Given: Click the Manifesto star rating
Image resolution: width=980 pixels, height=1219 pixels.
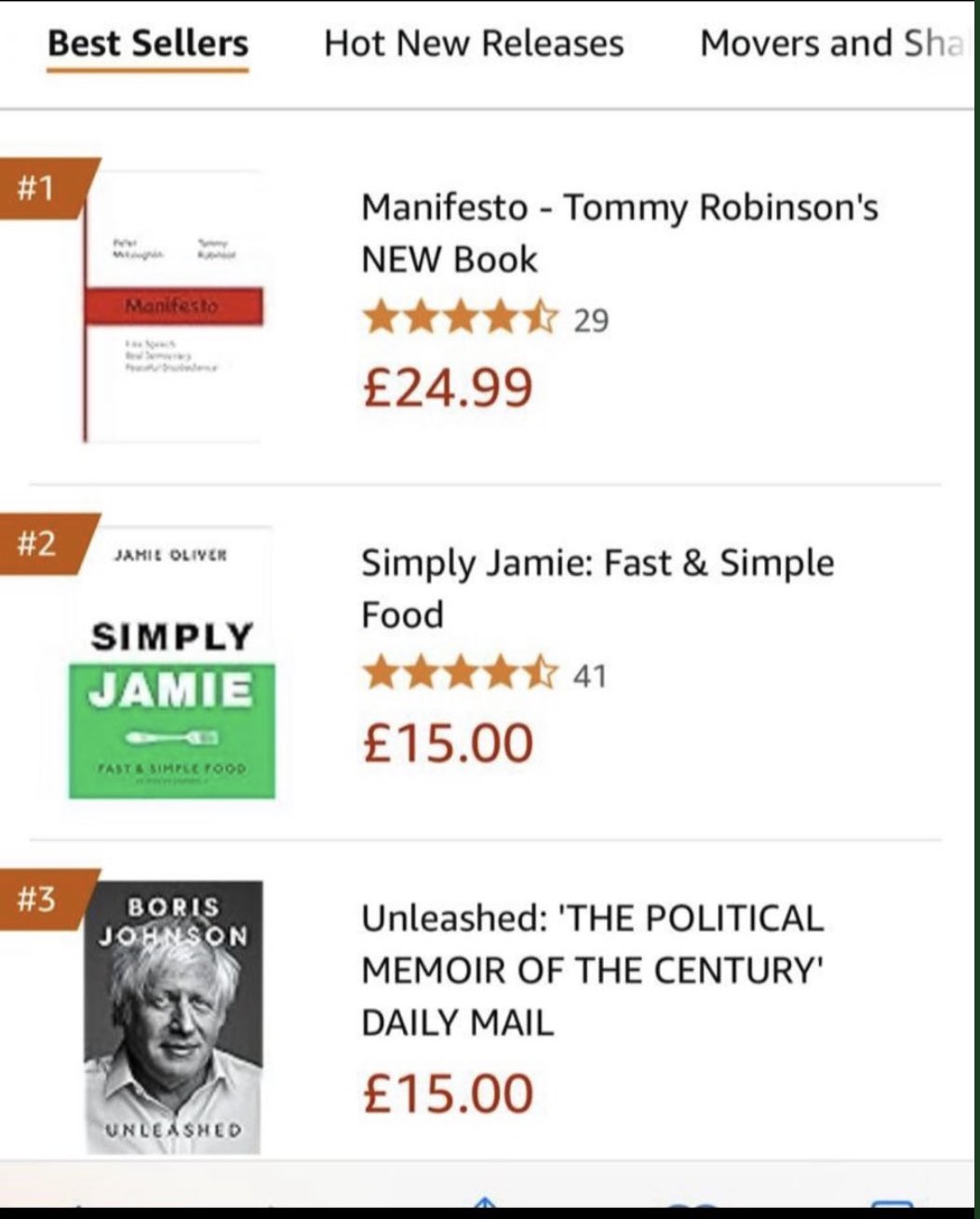Looking at the screenshot, I should coord(460,320).
